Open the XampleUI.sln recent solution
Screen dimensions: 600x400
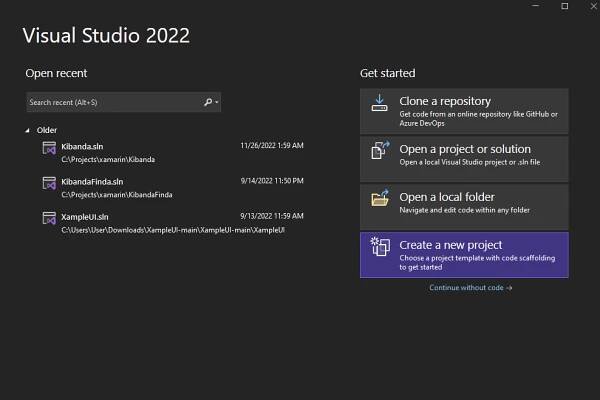173,223
